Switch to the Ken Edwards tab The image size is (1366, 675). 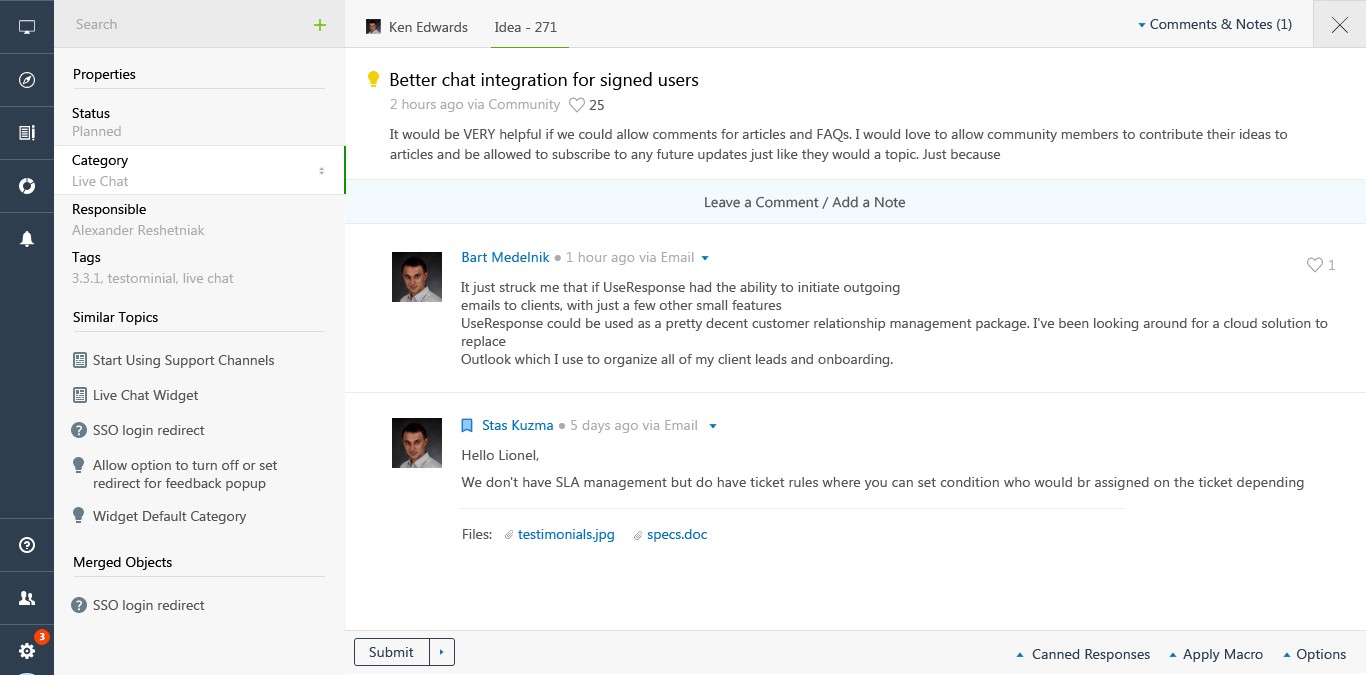click(417, 27)
